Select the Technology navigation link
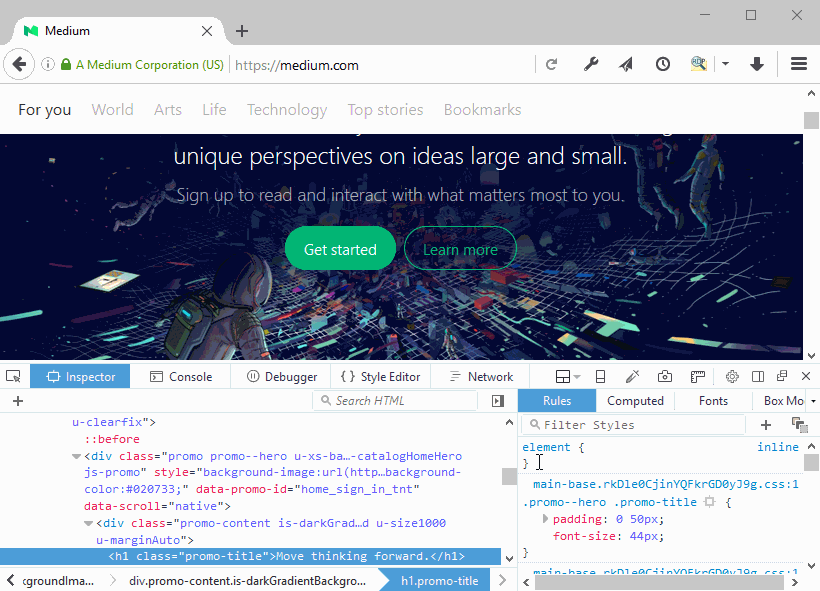The image size is (820, 591). point(287,110)
